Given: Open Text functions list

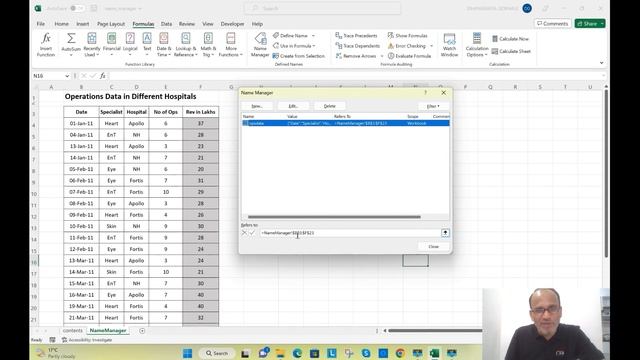Looking at the screenshot, I should [147, 45].
